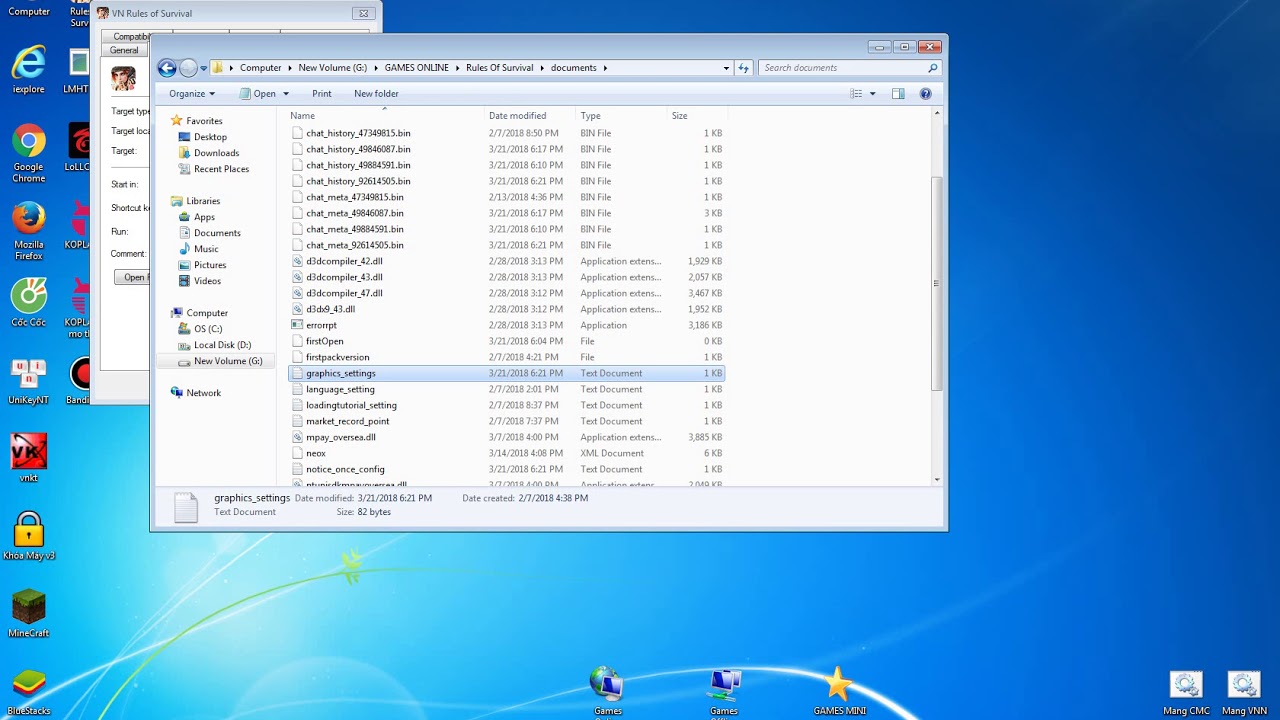The image size is (1280, 720).
Task: Open the Pictures library
Action: click(x=210, y=265)
